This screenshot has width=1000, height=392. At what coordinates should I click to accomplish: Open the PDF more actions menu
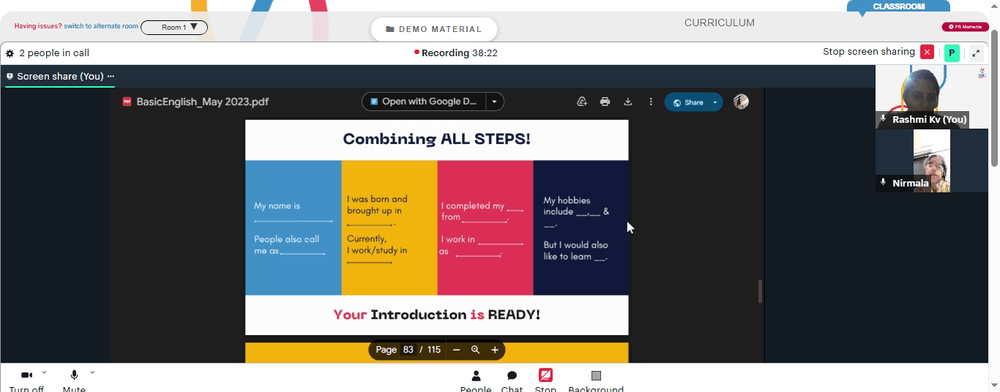tap(651, 102)
